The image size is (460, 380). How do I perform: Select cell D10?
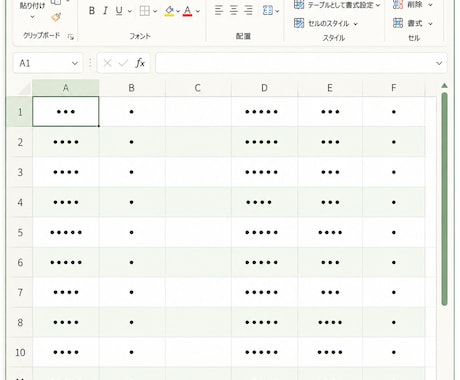point(264,352)
